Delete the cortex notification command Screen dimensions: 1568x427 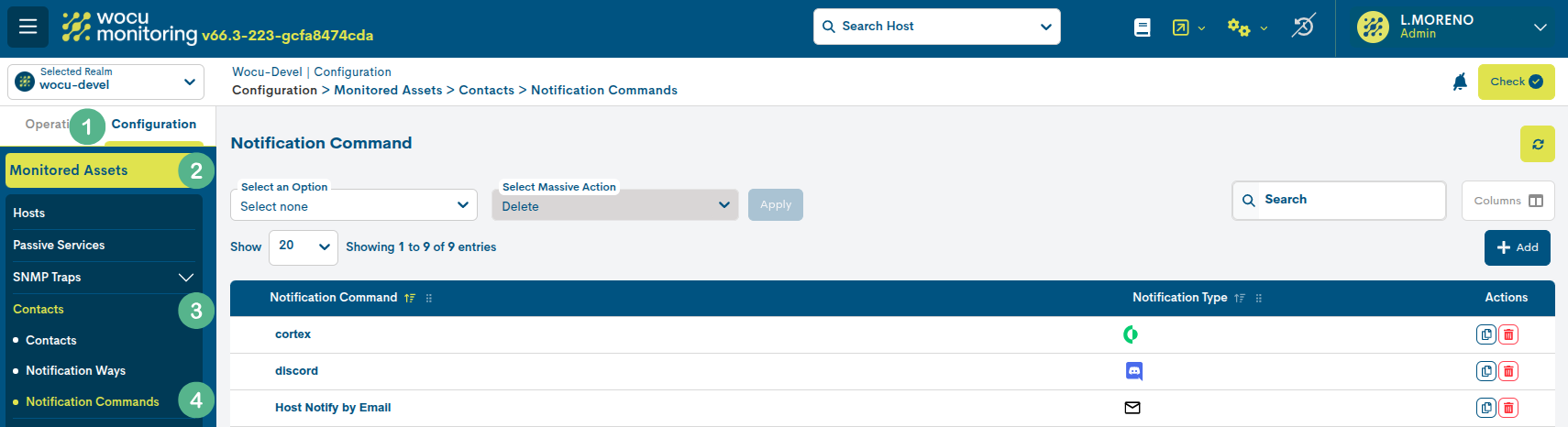click(1508, 334)
